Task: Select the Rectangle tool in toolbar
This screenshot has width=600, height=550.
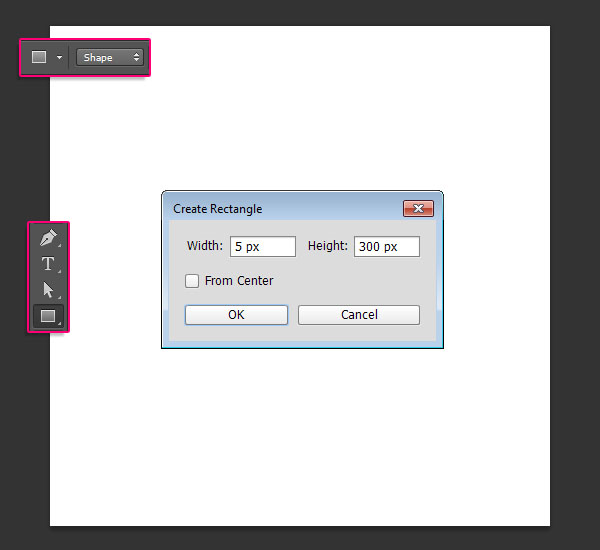Action: [x=48, y=316]
